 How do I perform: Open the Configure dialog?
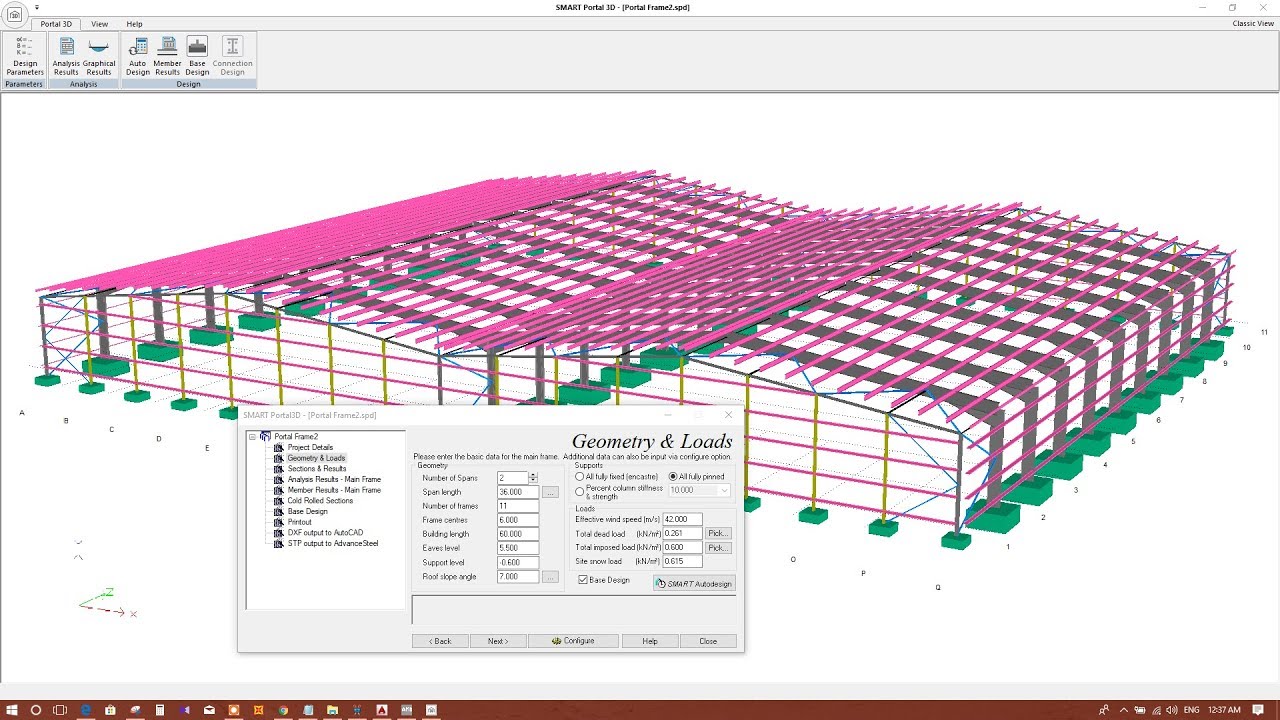click(x=573, y=640)
